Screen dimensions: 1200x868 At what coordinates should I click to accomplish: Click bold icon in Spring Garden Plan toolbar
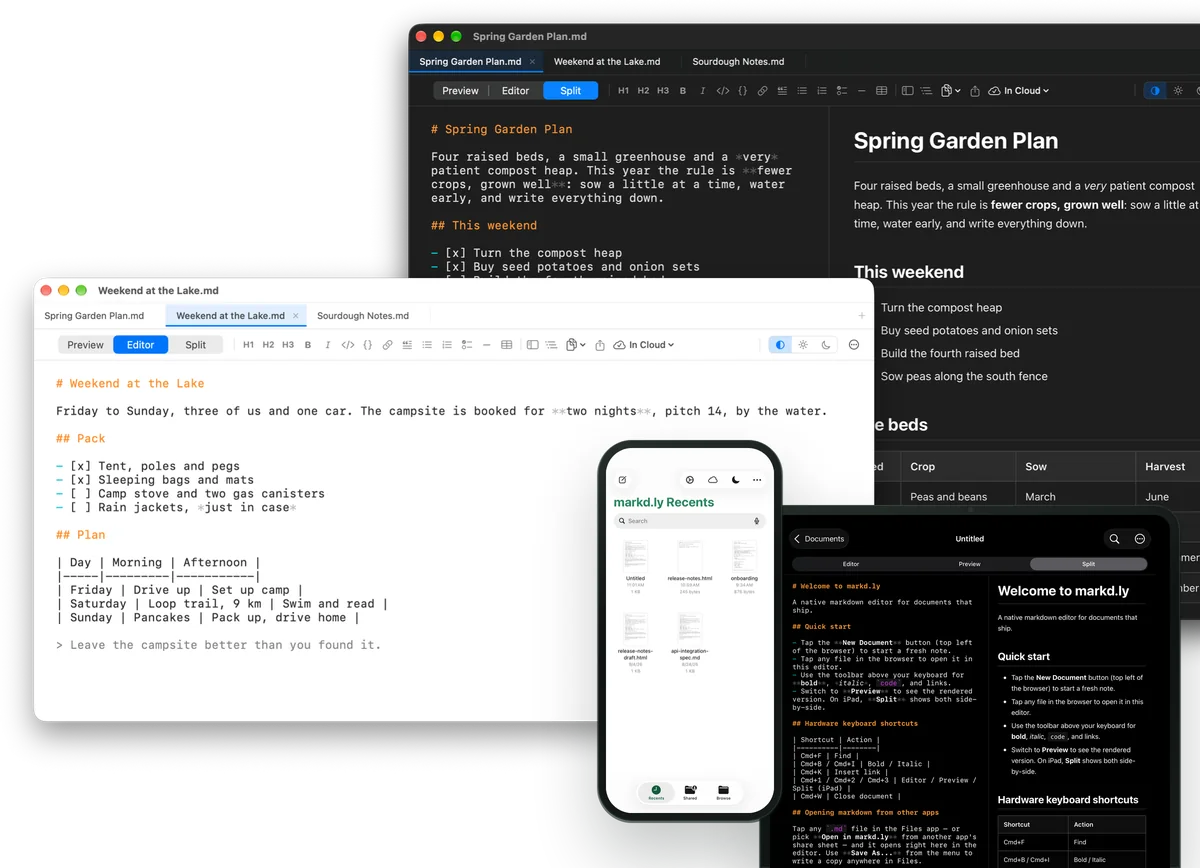pos(683,91)
